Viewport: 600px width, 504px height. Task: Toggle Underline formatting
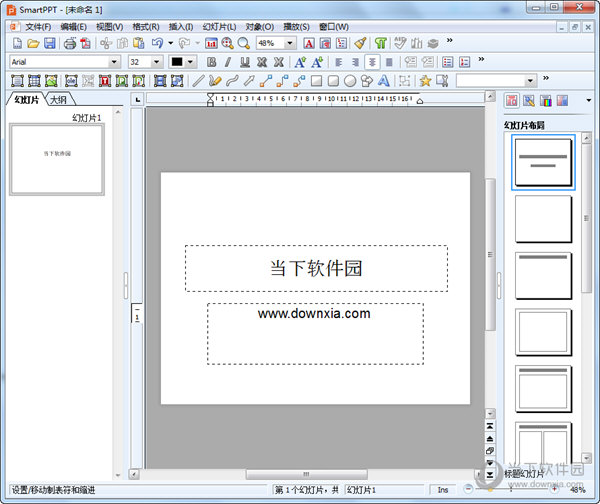click(x=245, y=62)
